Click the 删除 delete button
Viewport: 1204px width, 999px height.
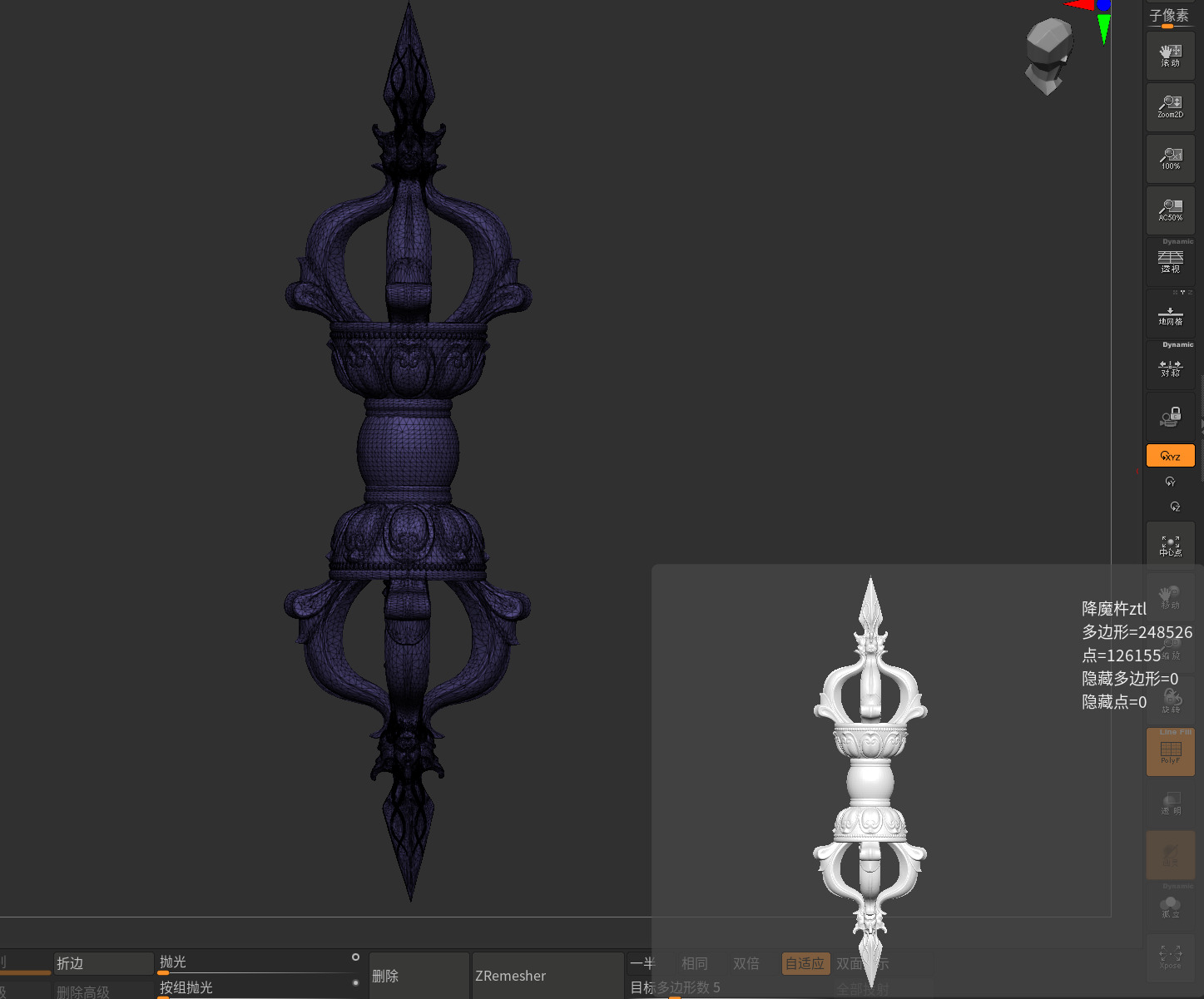click(419, 976)
